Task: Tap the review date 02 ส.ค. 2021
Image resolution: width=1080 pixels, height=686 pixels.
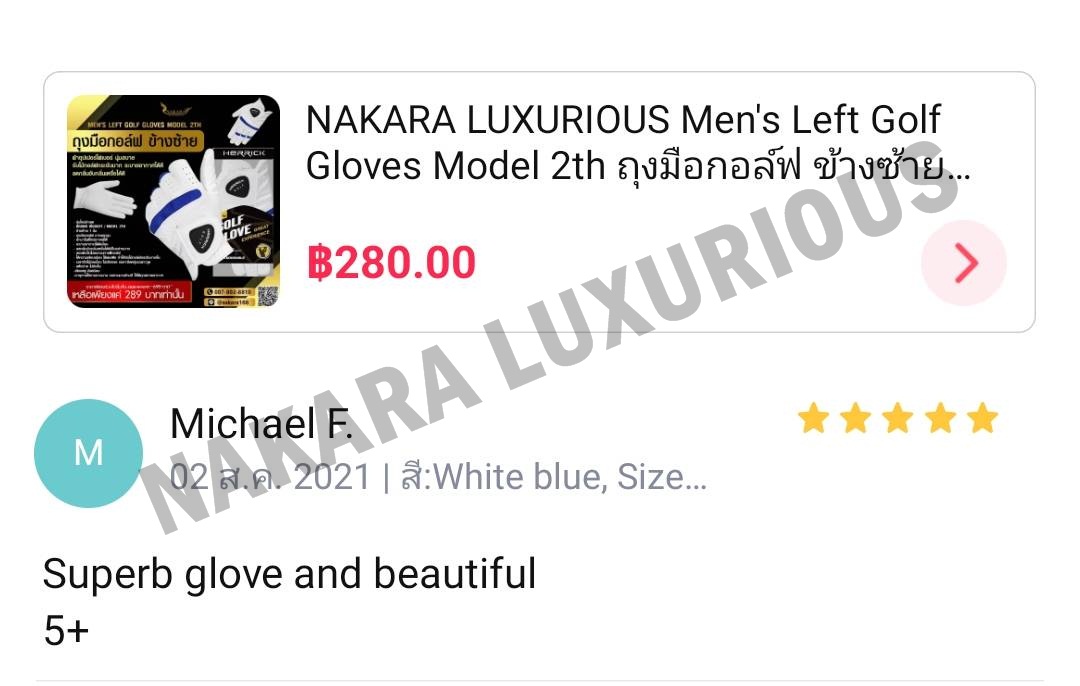Action: coord(270,477)
